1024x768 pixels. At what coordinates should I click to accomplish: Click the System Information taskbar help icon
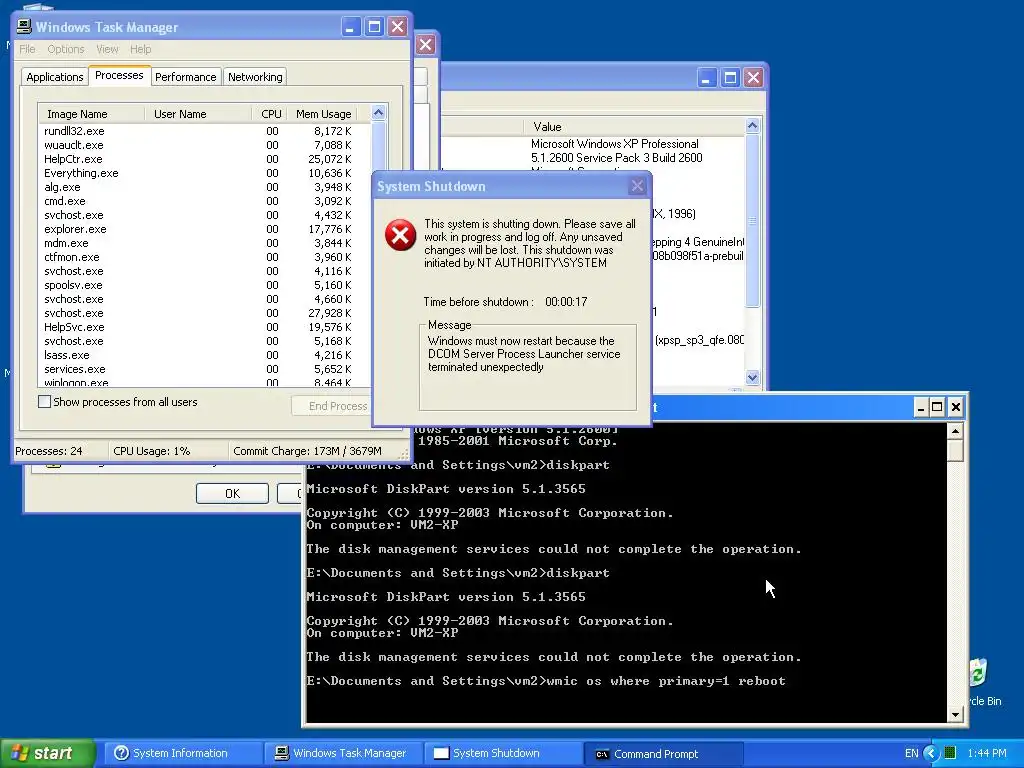click(121, 753)
